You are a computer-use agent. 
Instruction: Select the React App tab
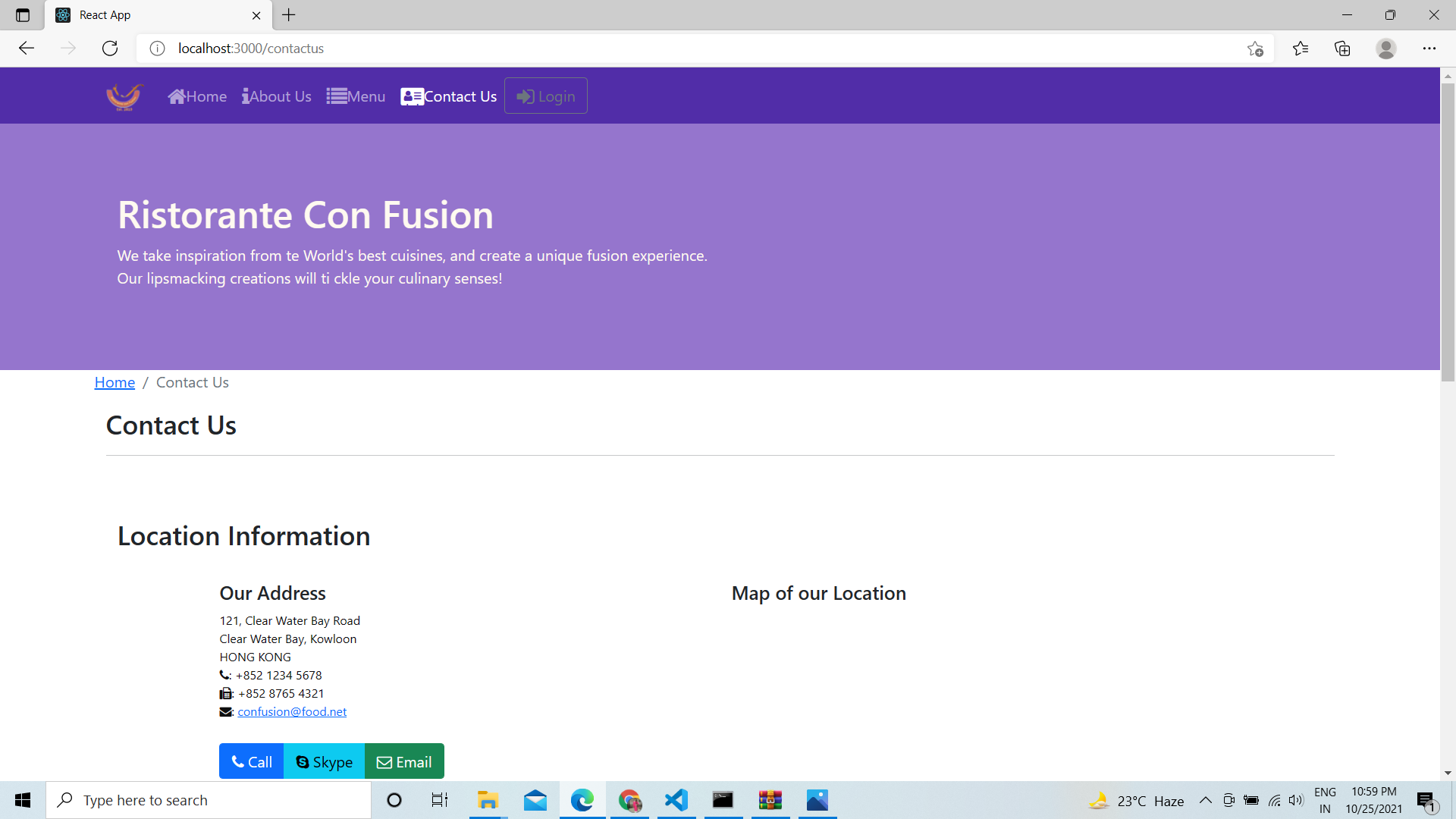tap(158, 15)
